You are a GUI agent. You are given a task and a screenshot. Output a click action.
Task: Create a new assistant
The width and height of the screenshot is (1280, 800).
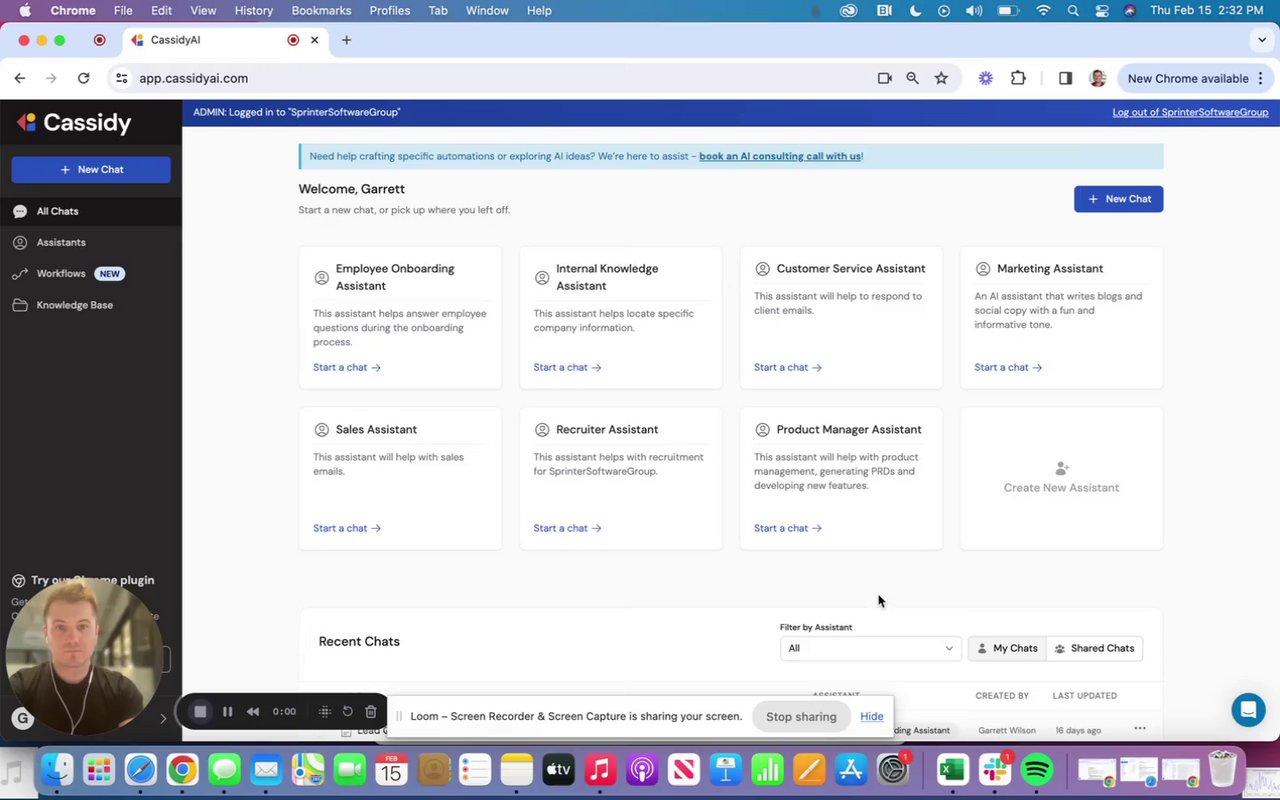[x=1061, y=478]
